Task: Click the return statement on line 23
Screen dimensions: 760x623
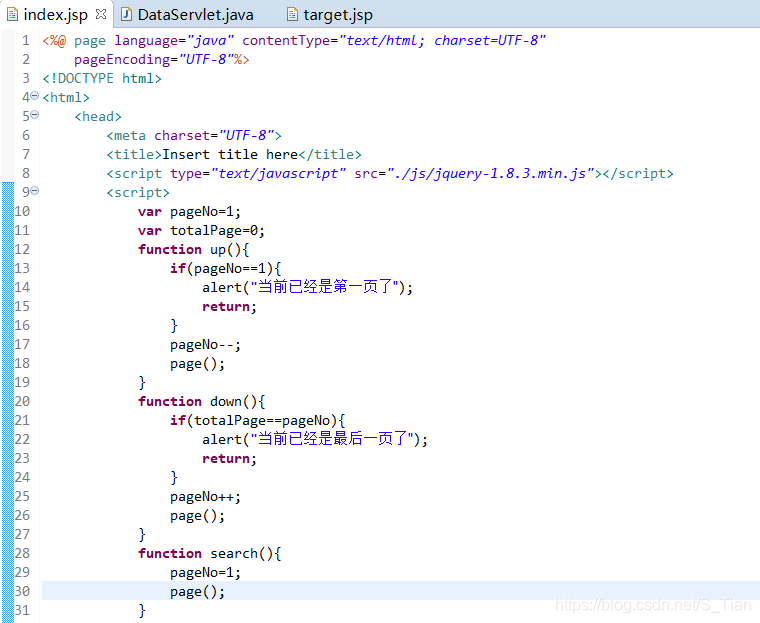Action: tap(229, 458)
